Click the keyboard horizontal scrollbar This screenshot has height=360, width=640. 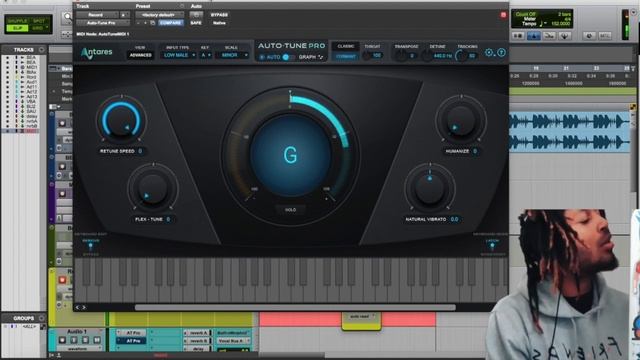[295, 307]
